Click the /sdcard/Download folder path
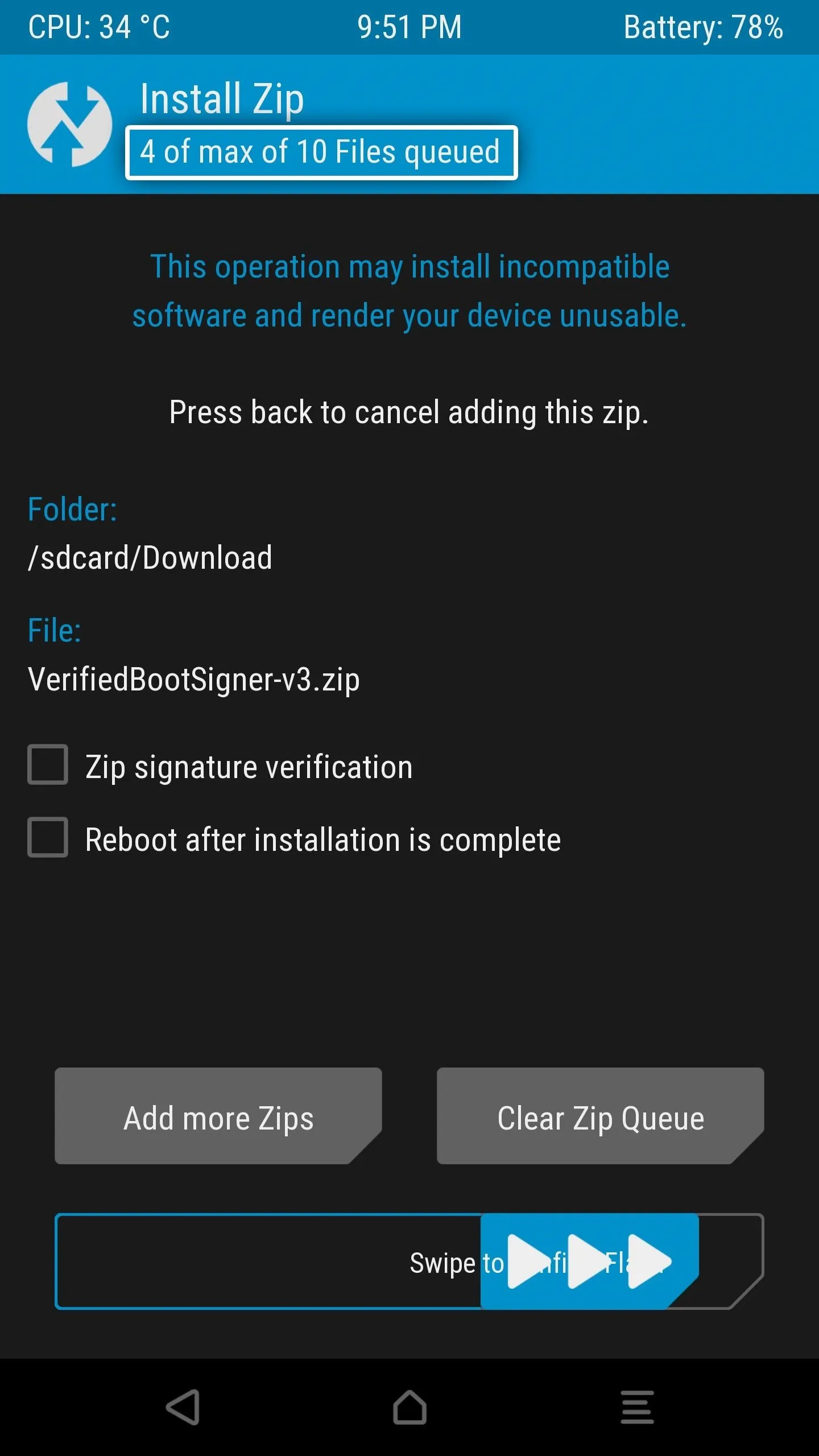The image size is (819, 1456). tap(150, 558)
